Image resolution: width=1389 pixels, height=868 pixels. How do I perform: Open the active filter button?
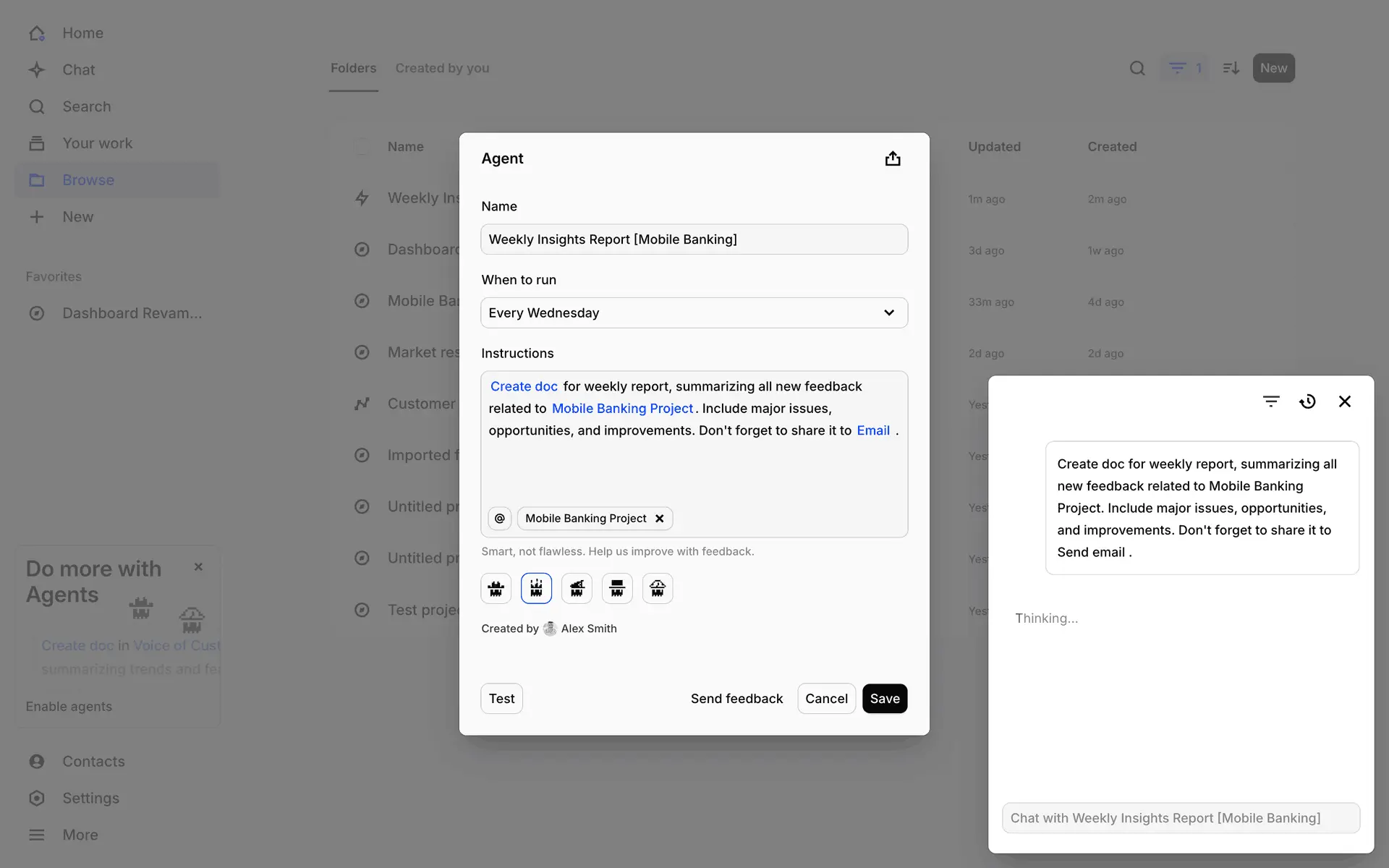(x=1186, y=68)
